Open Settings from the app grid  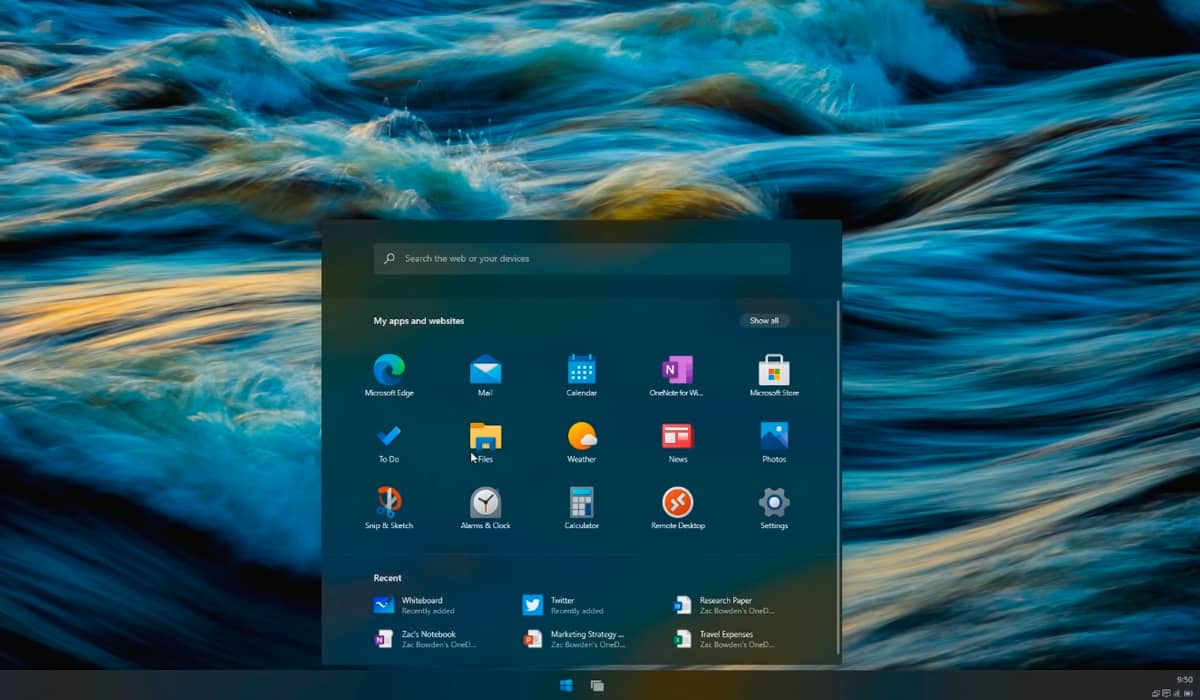[774, 501]
